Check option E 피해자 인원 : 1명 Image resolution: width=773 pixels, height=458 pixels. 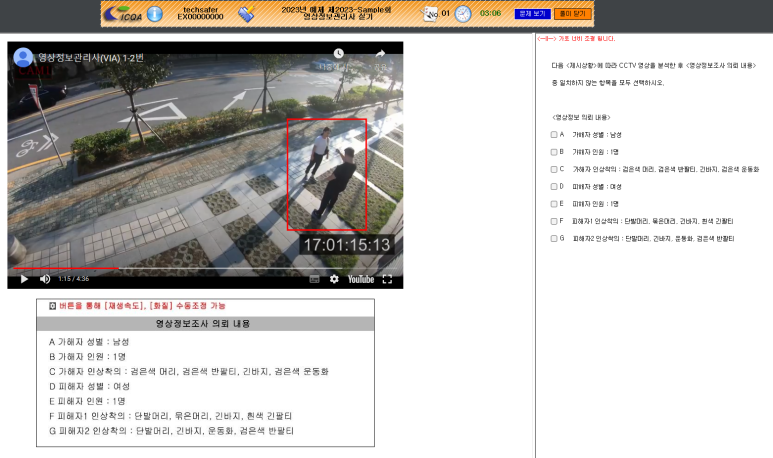pyautogui.click(x=554, y=204)
